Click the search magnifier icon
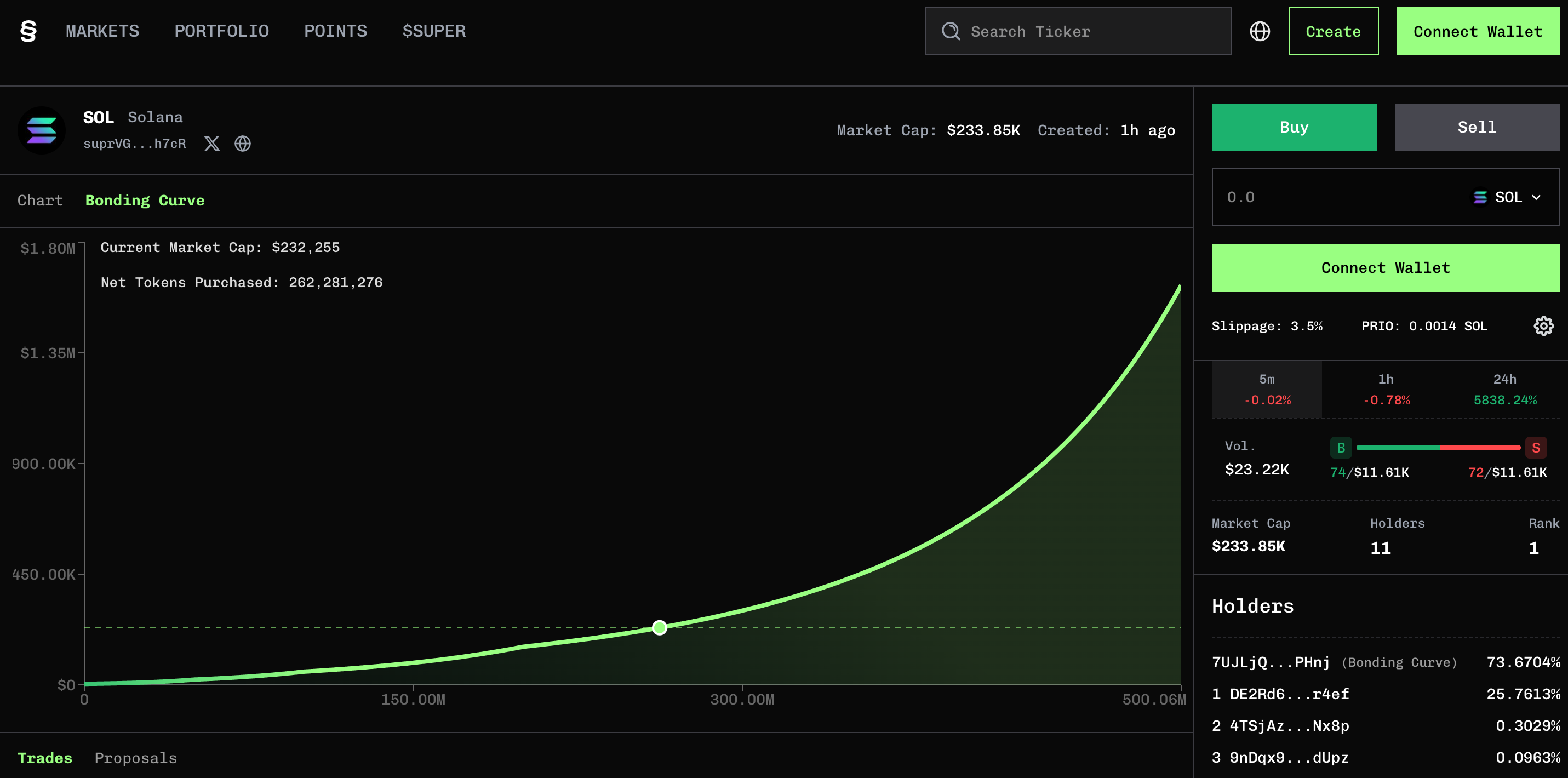Viewport: 1568px width, 778px height. click(x=950, y=31)
